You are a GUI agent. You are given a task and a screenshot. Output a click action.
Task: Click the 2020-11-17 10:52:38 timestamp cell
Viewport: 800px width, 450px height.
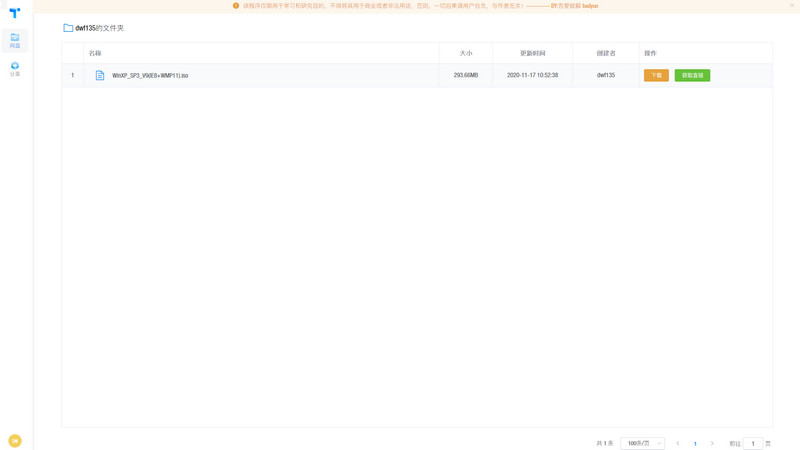point(532,75)
